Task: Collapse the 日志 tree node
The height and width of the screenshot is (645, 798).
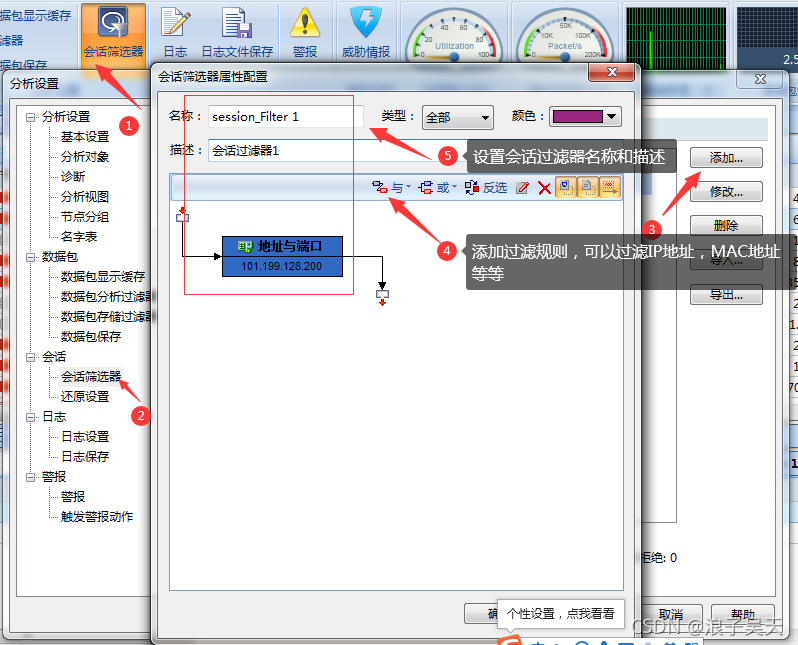Action: (31, 417)
